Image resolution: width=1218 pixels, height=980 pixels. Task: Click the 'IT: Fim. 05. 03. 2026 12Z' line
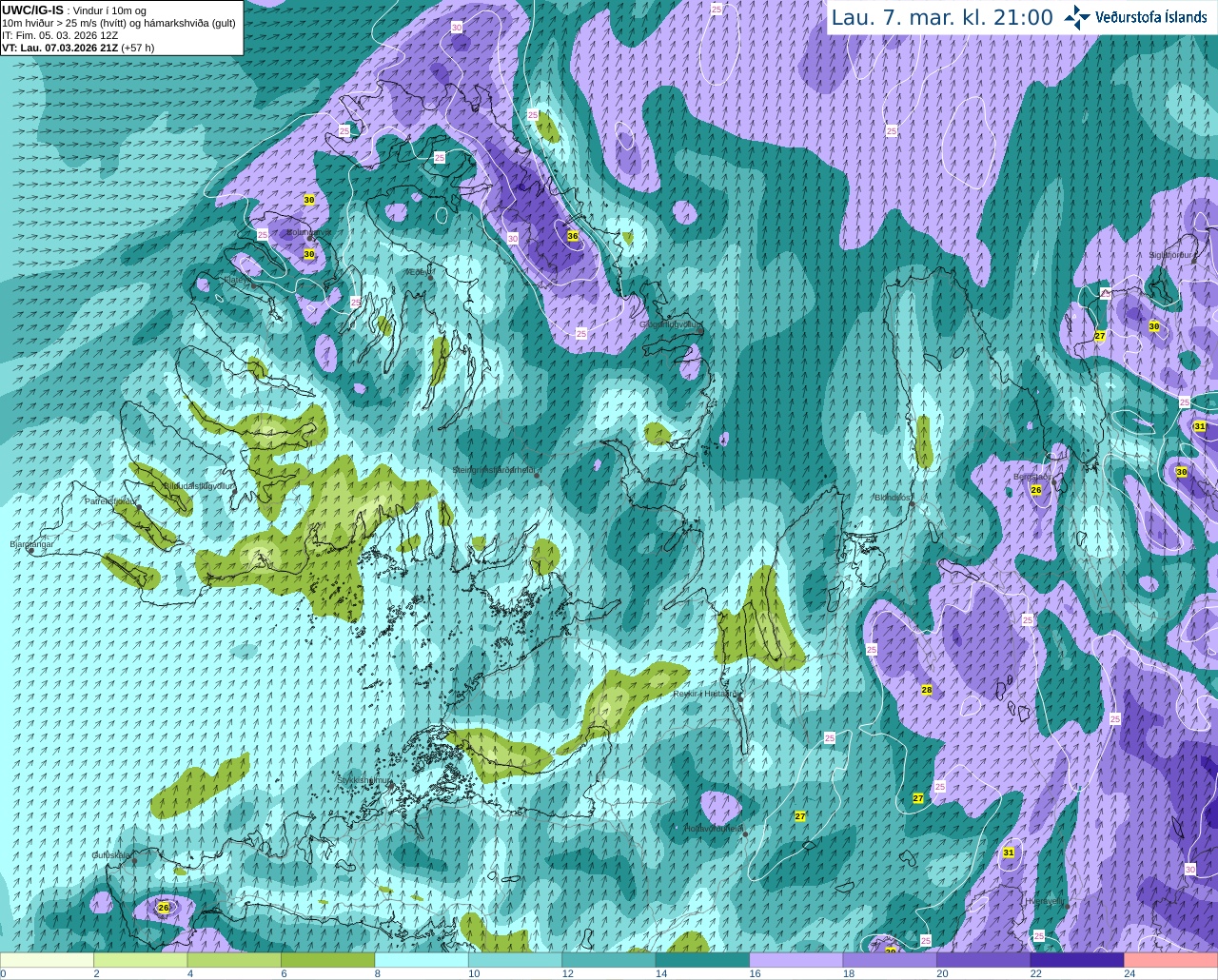click(x=60, y=34)
